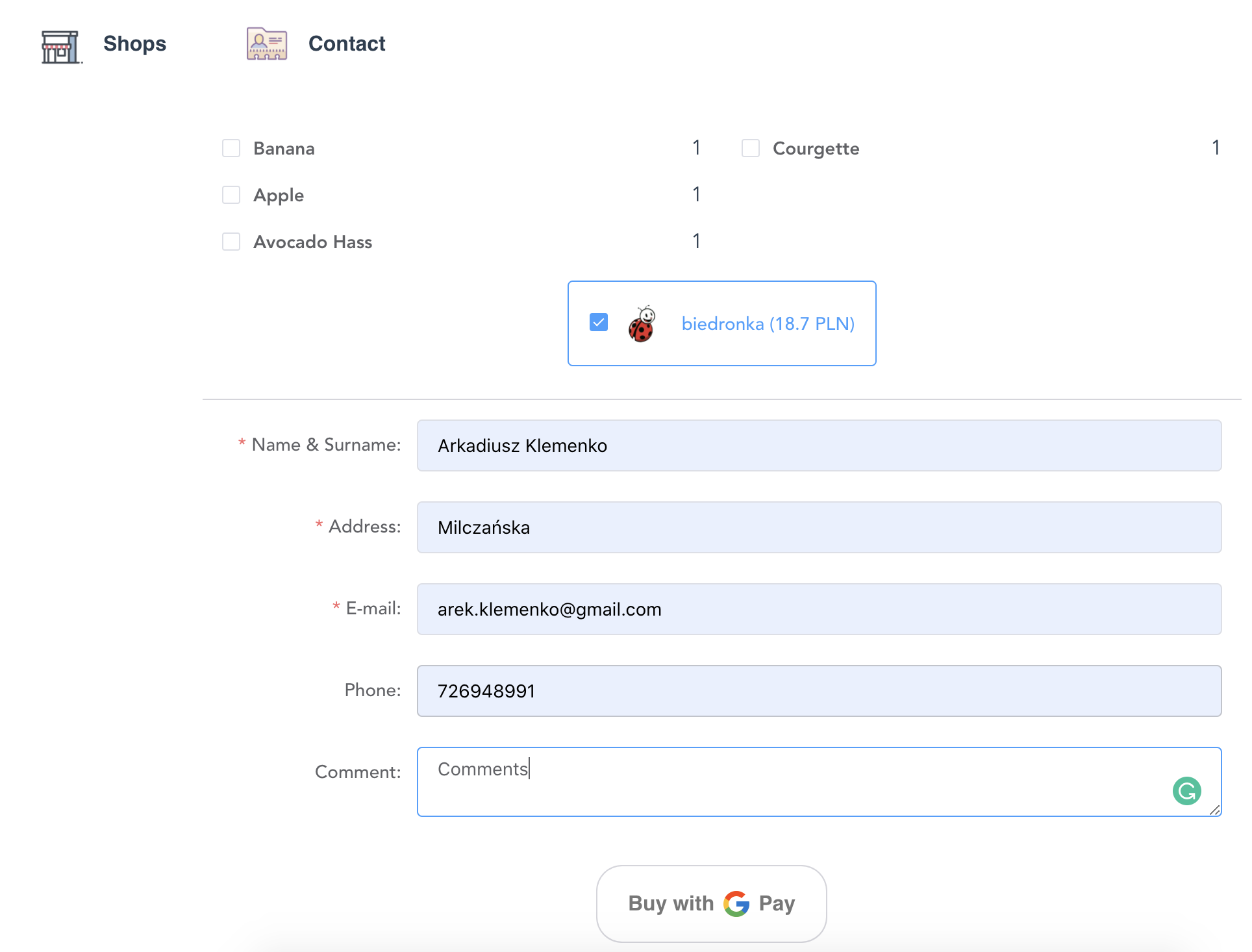Screen dimensions: 1252x952
Task: Click the Google G logo on the pay button
Action: tap(736, 903)
